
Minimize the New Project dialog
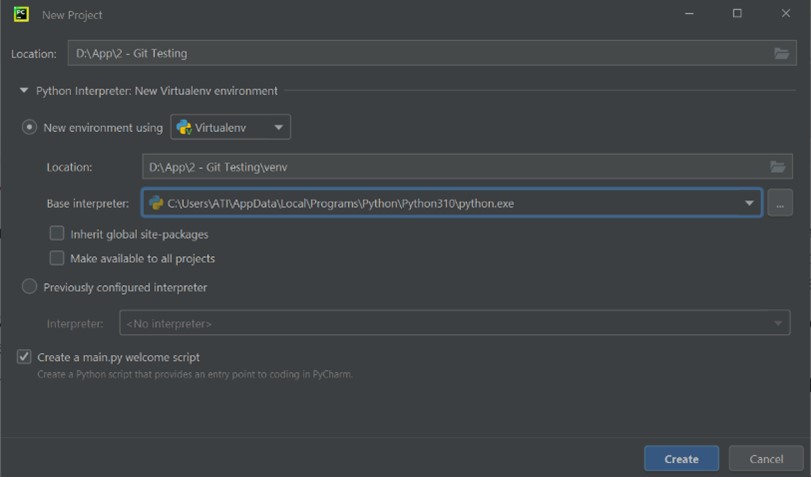(x=689, y=14)
